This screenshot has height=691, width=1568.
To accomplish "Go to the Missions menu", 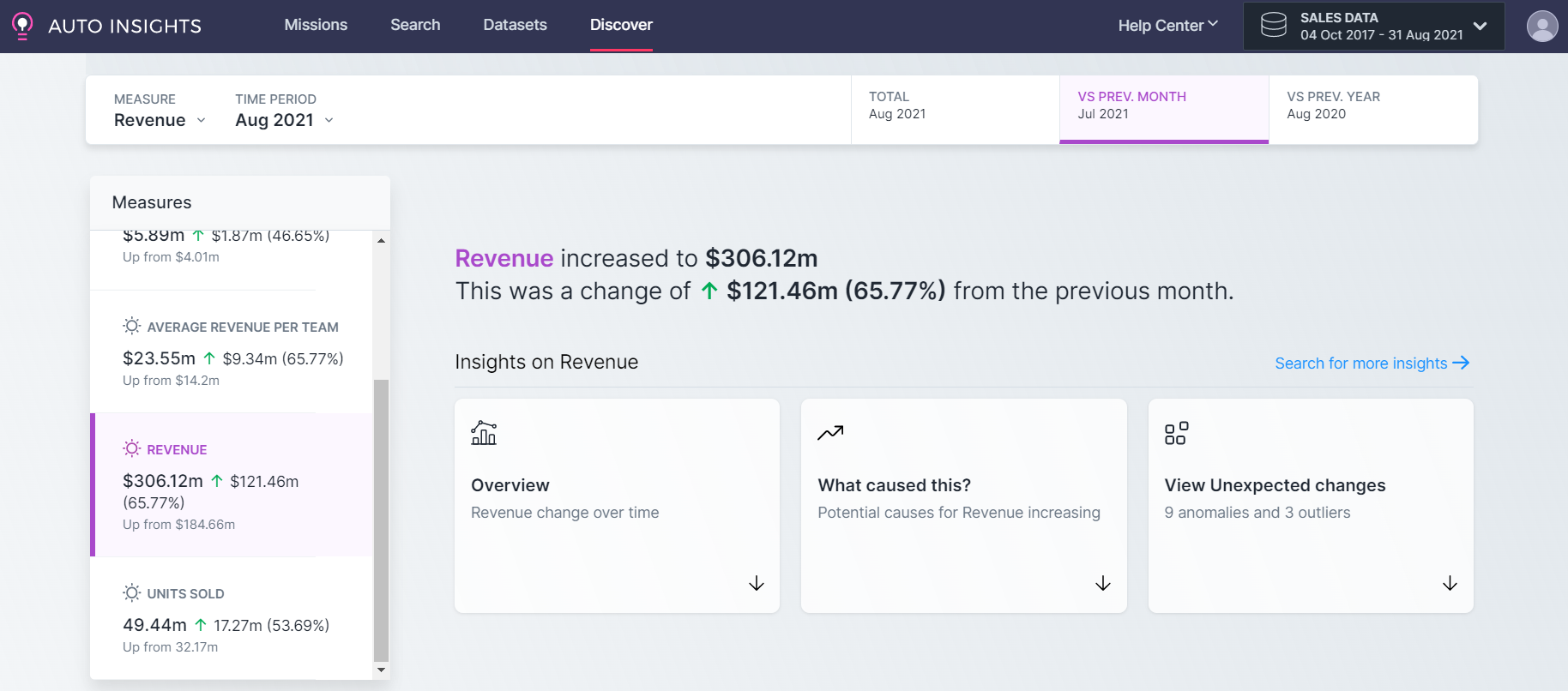I will (316, 25).
